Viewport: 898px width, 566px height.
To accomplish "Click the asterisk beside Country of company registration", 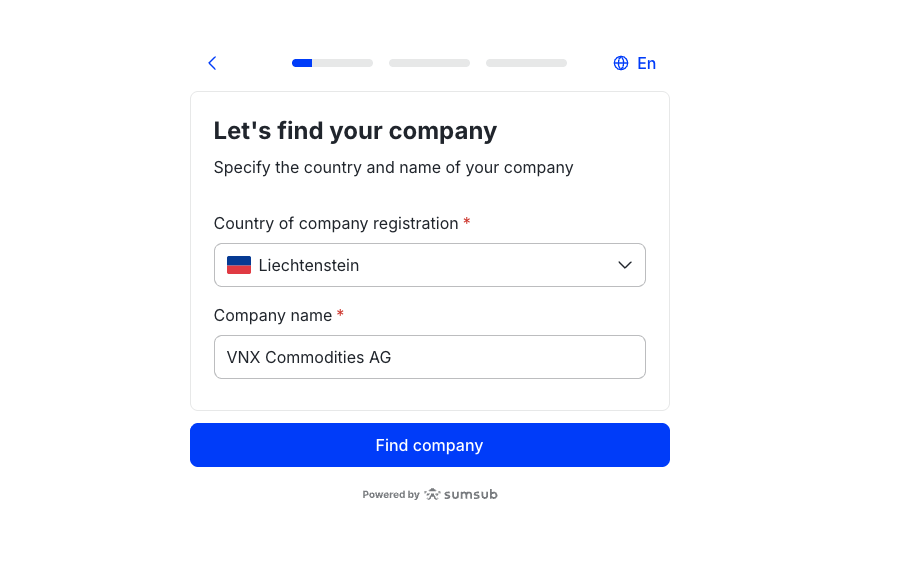I will 467,222.
